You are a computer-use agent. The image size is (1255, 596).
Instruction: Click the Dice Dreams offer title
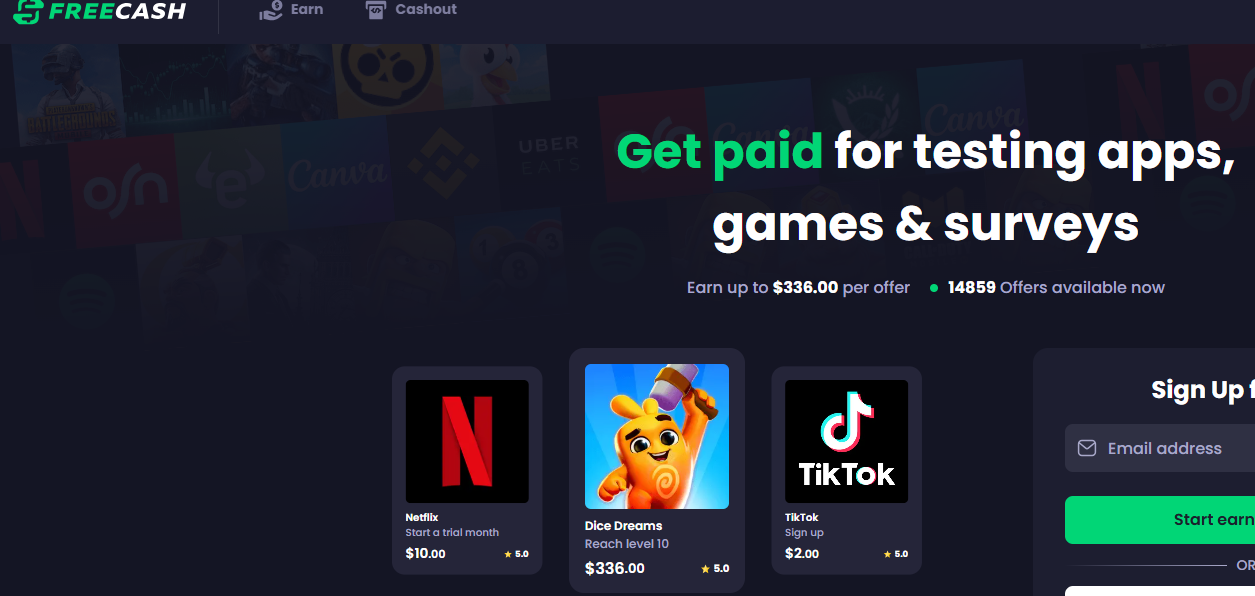[623, 525]
